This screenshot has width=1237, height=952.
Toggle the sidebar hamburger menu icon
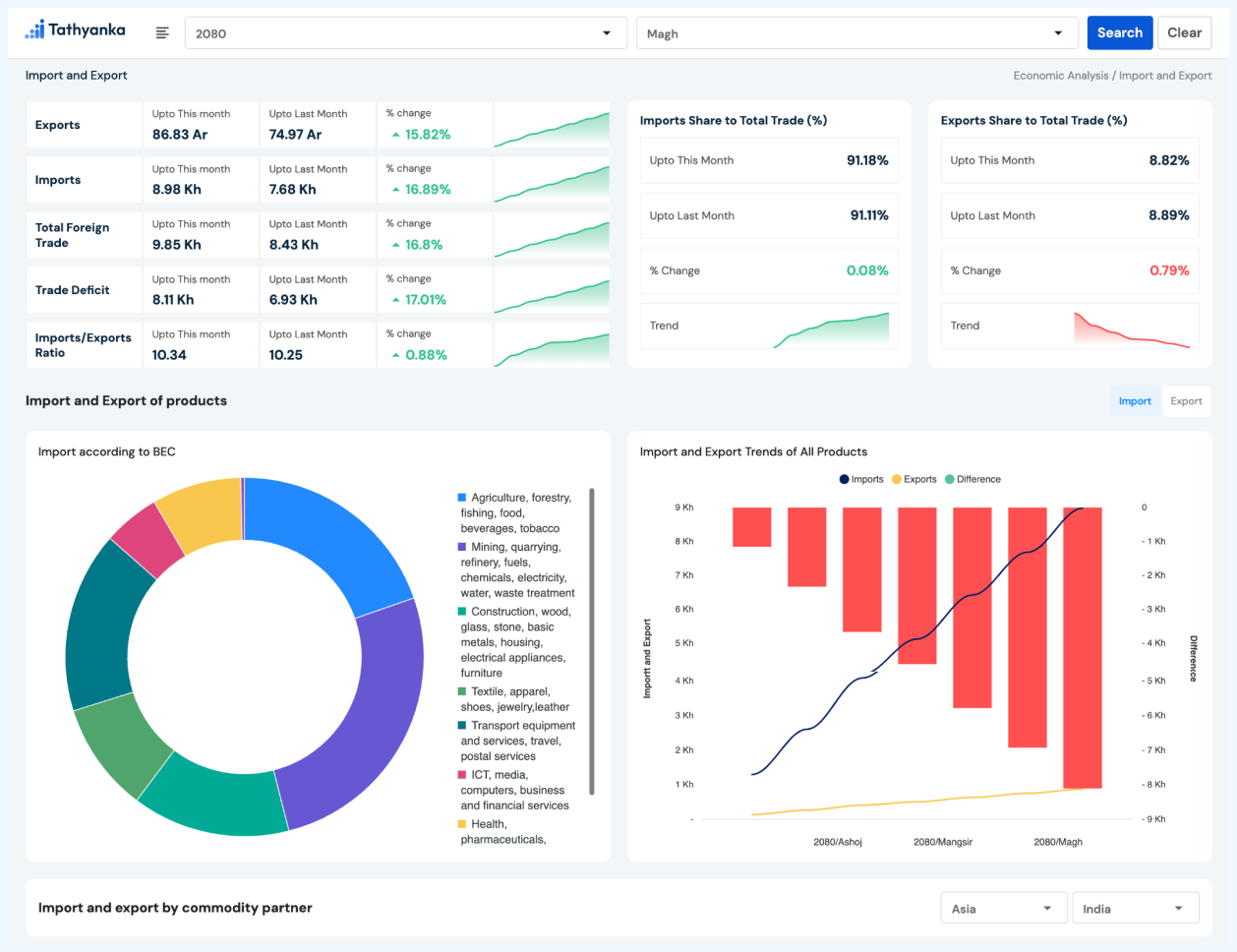pyautogui.click(x=162, y=33)
